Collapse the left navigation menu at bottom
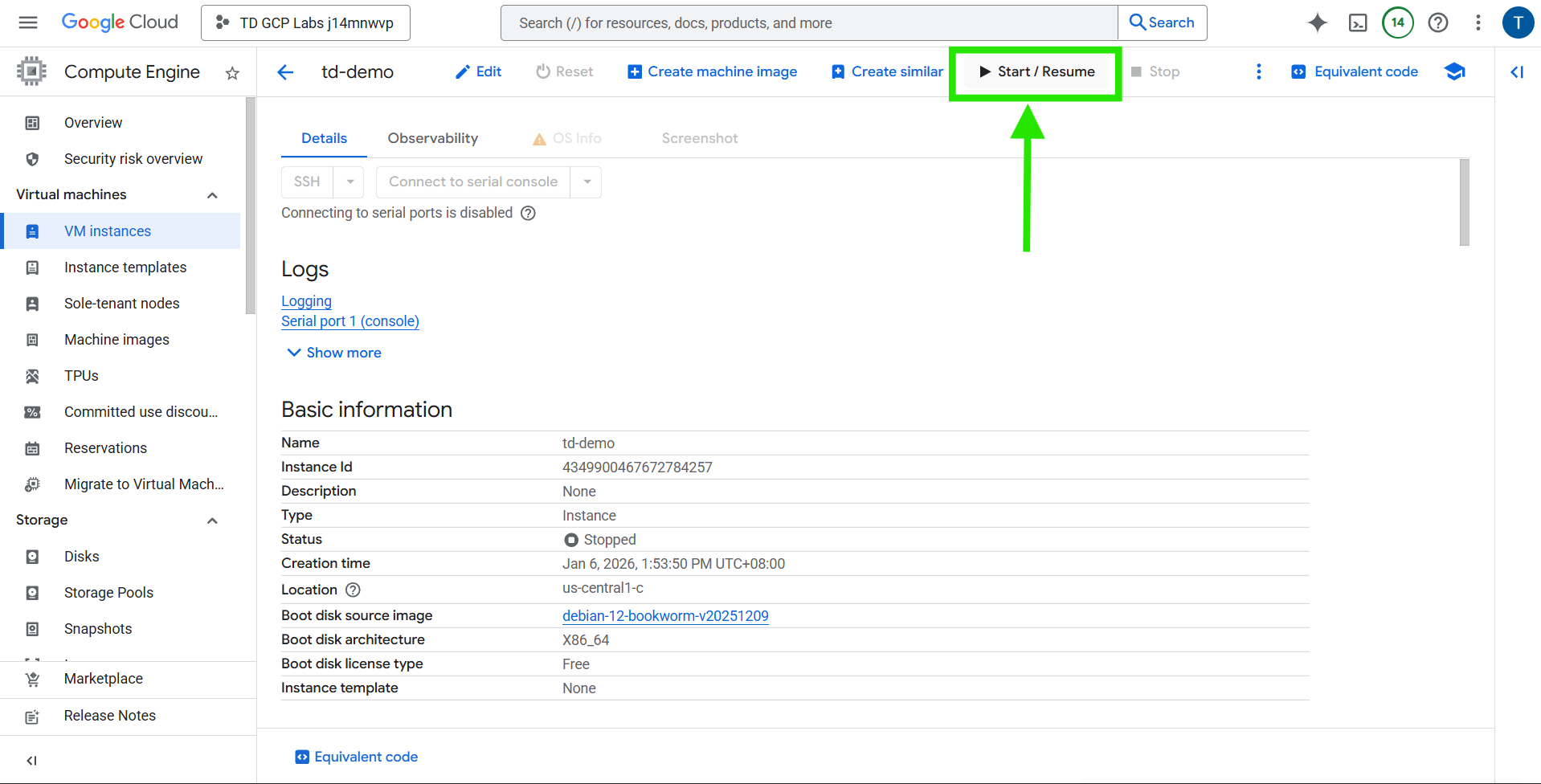 click(31, 760)
